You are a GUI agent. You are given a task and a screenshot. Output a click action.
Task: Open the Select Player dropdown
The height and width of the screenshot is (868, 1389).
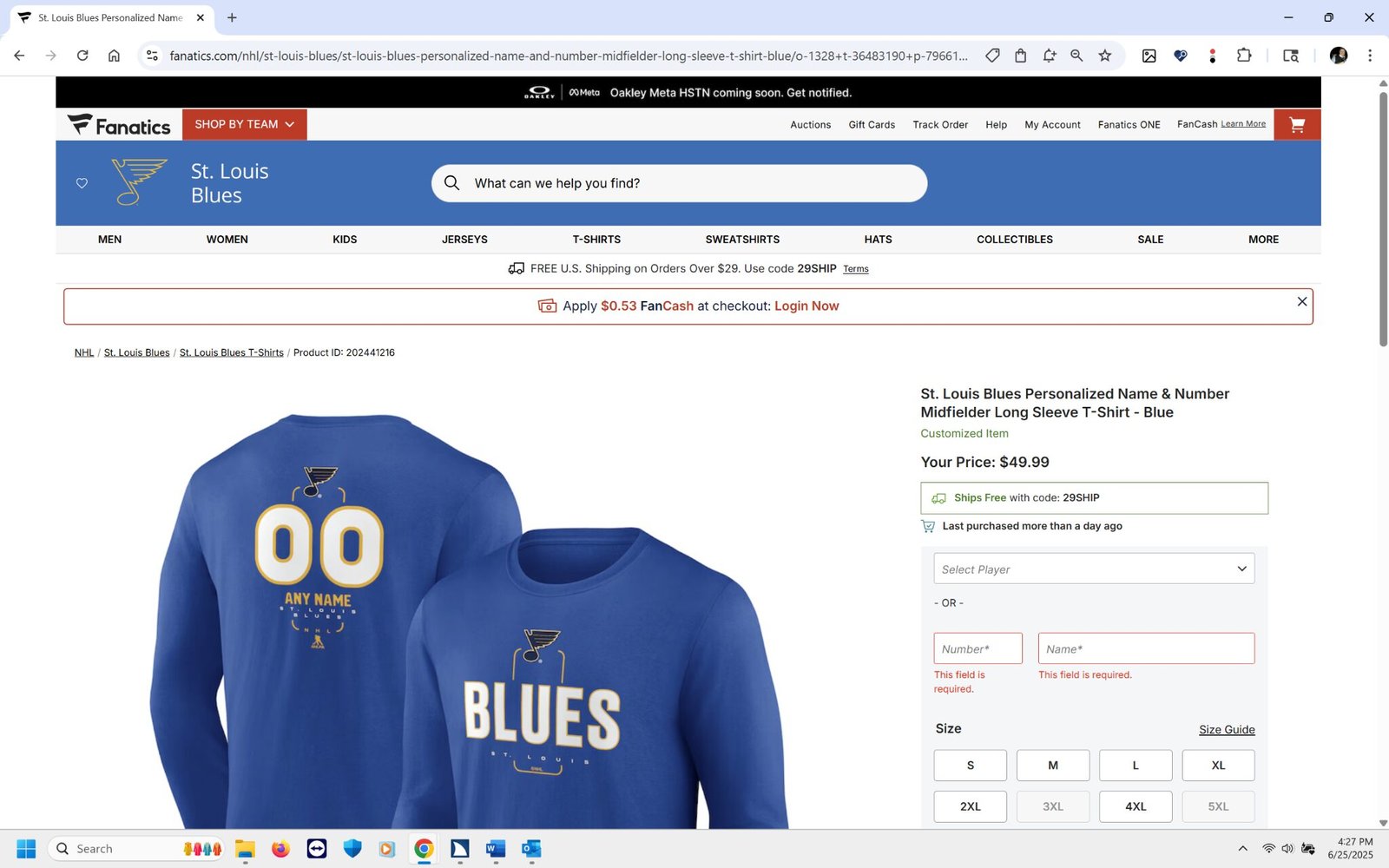1094,569
